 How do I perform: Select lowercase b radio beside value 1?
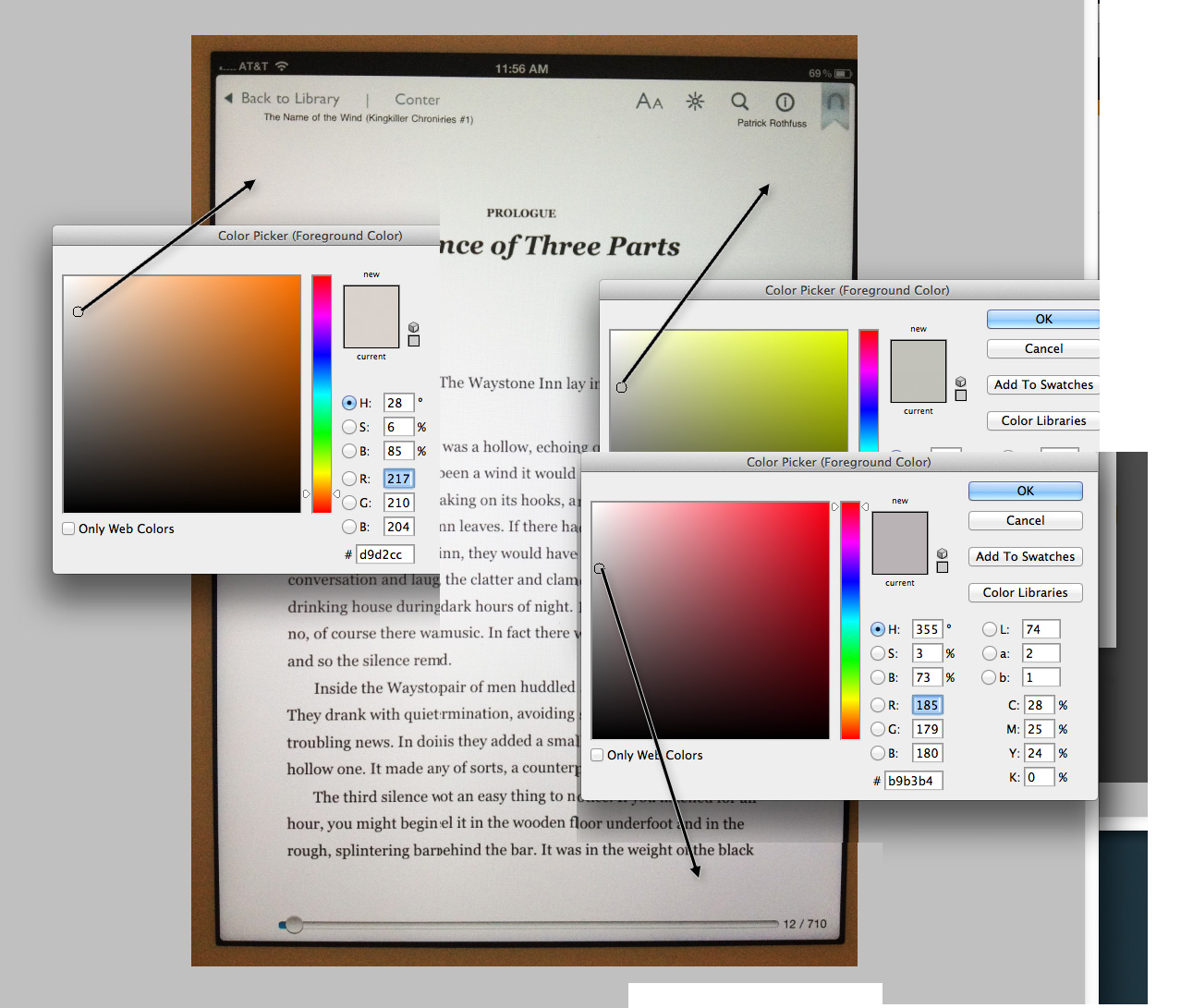pos(990,677)
